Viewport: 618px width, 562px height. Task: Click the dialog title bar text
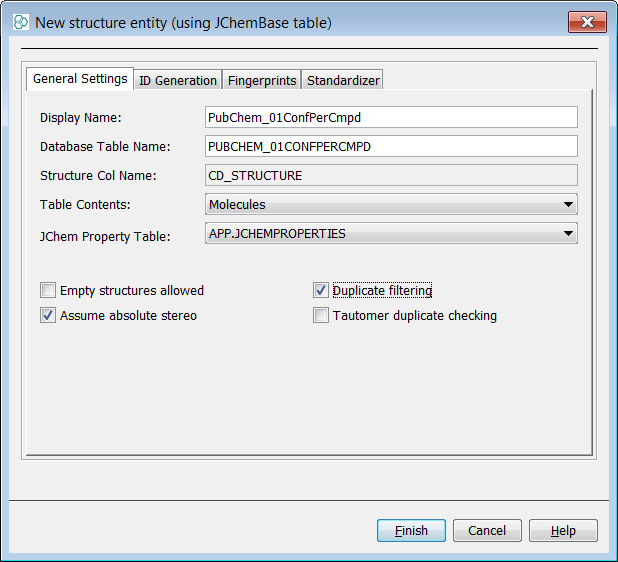pos(183,22)
